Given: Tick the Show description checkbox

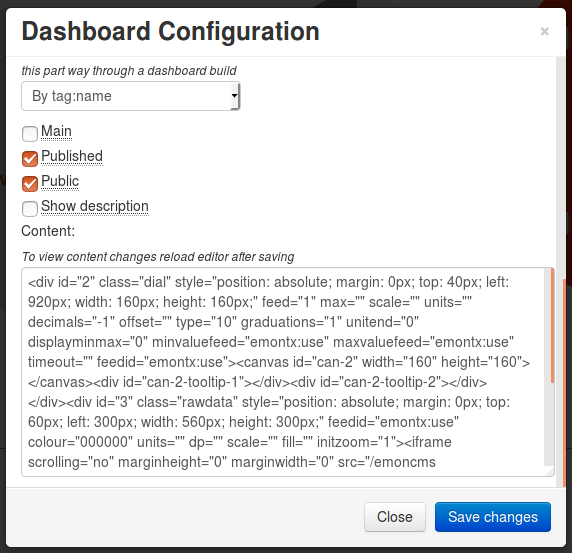Looking at the screenshot, I should 30,209.
